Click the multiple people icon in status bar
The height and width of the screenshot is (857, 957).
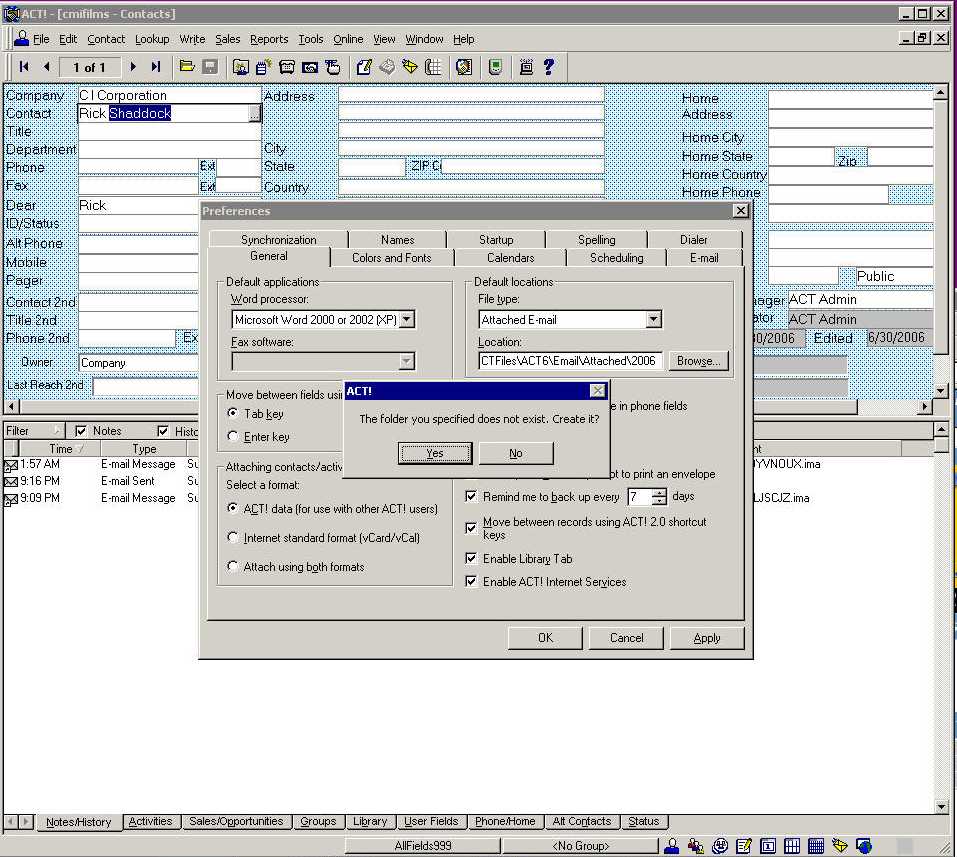[x=696, y=845]
